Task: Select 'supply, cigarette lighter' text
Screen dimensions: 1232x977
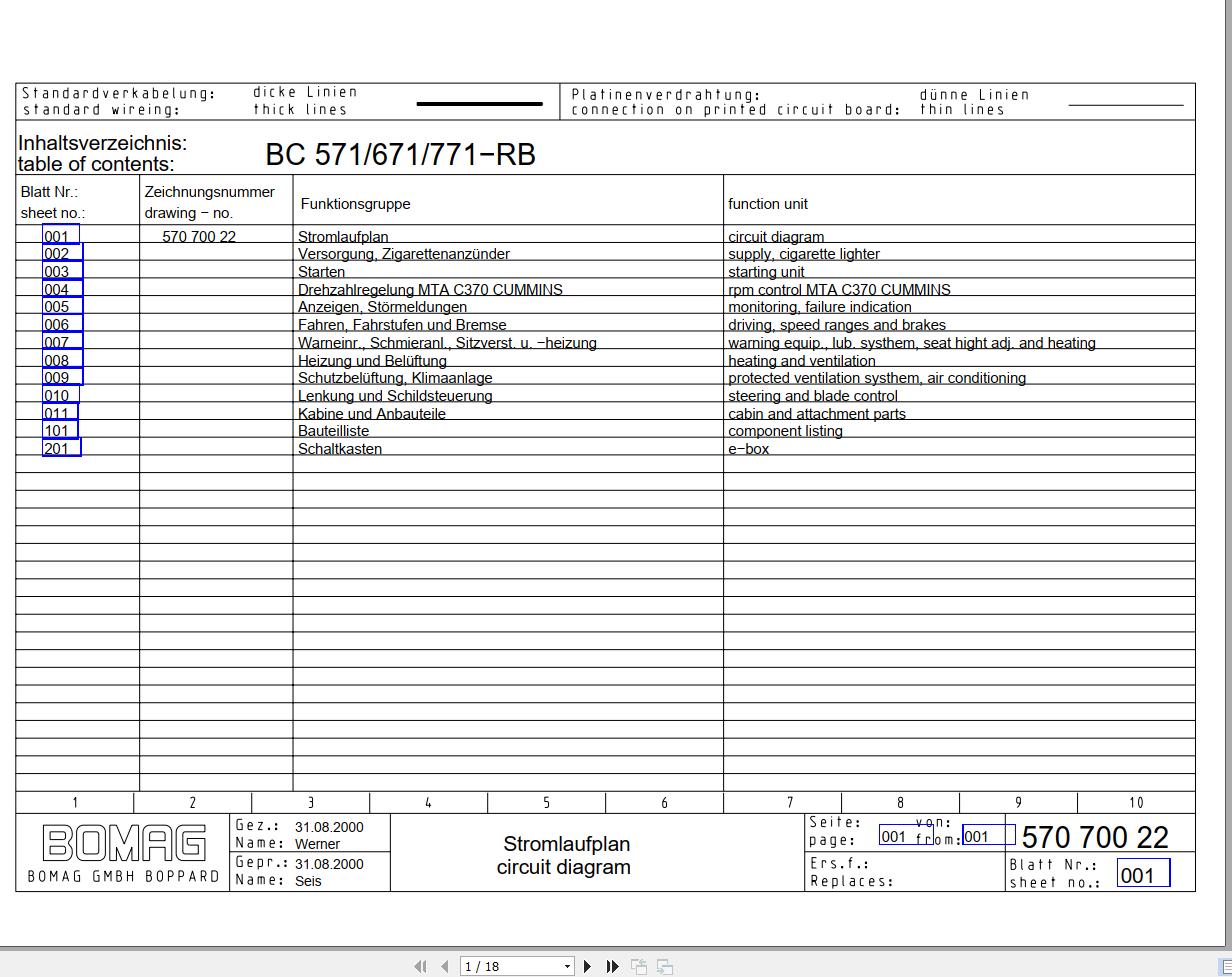Action: [x=804, y=254]
